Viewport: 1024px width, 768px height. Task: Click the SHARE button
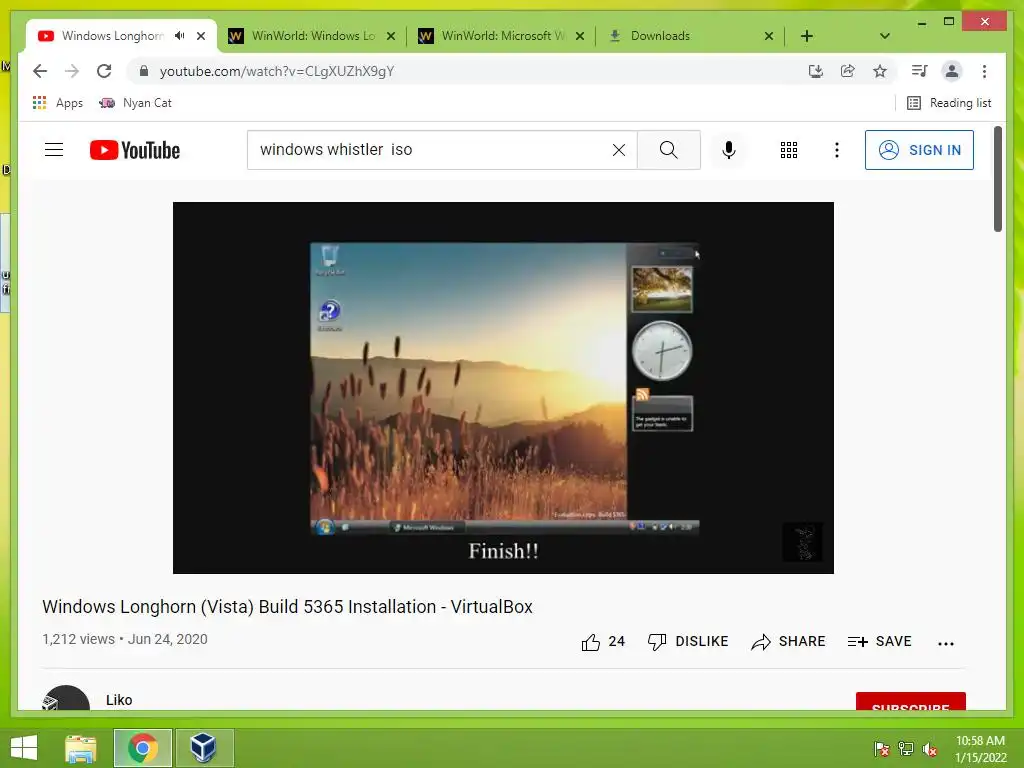pos(788,642)
